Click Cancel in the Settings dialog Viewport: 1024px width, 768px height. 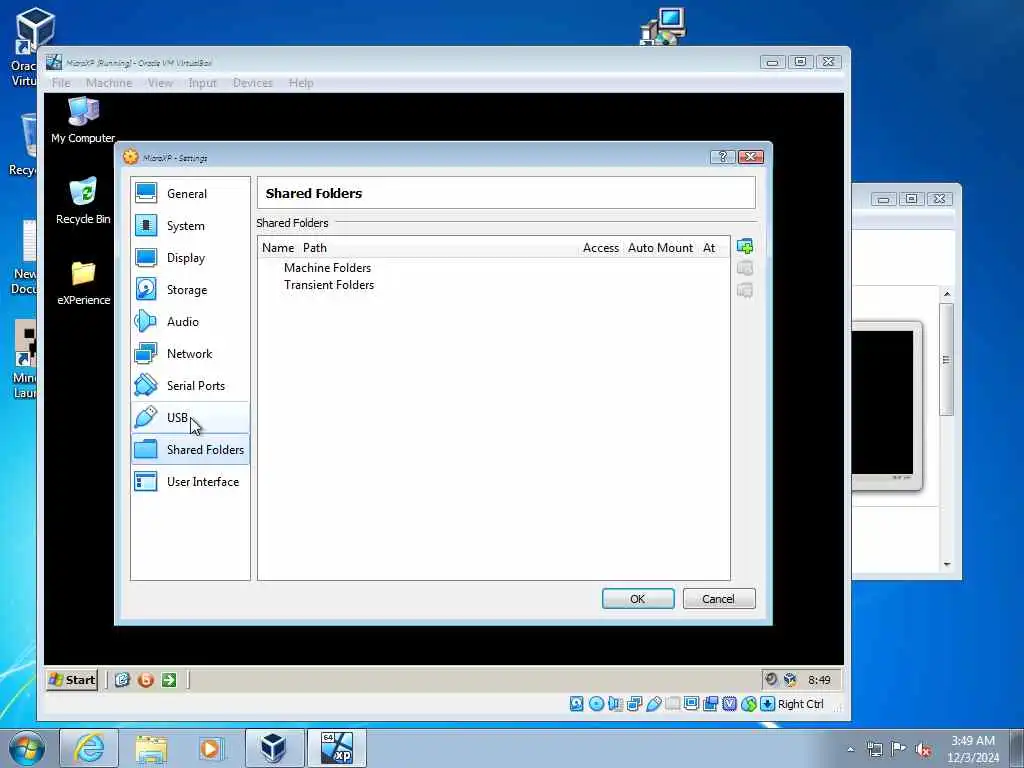pyautogui.click(x=719, y=599)
